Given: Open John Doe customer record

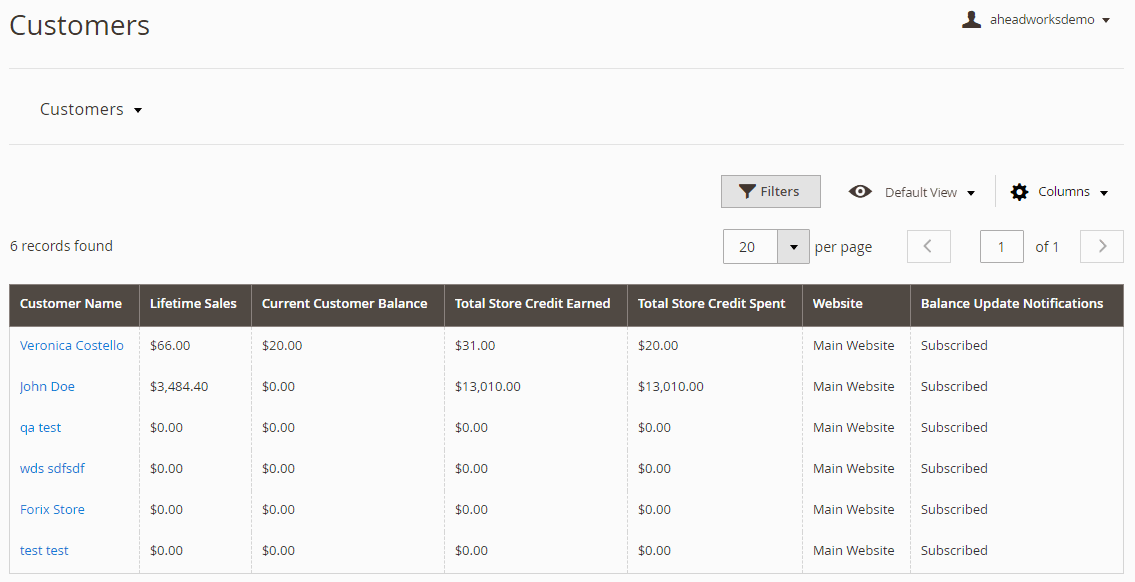Looking at the screenshot, I should pyautogui.click(x=47, y=387).
